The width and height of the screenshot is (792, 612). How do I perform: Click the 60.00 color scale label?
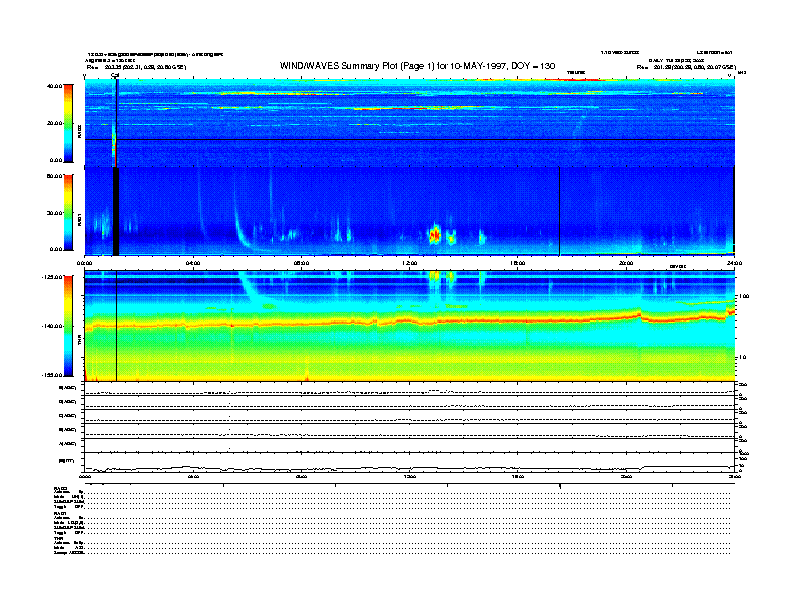pyautogui.click(x=54, y=176)
